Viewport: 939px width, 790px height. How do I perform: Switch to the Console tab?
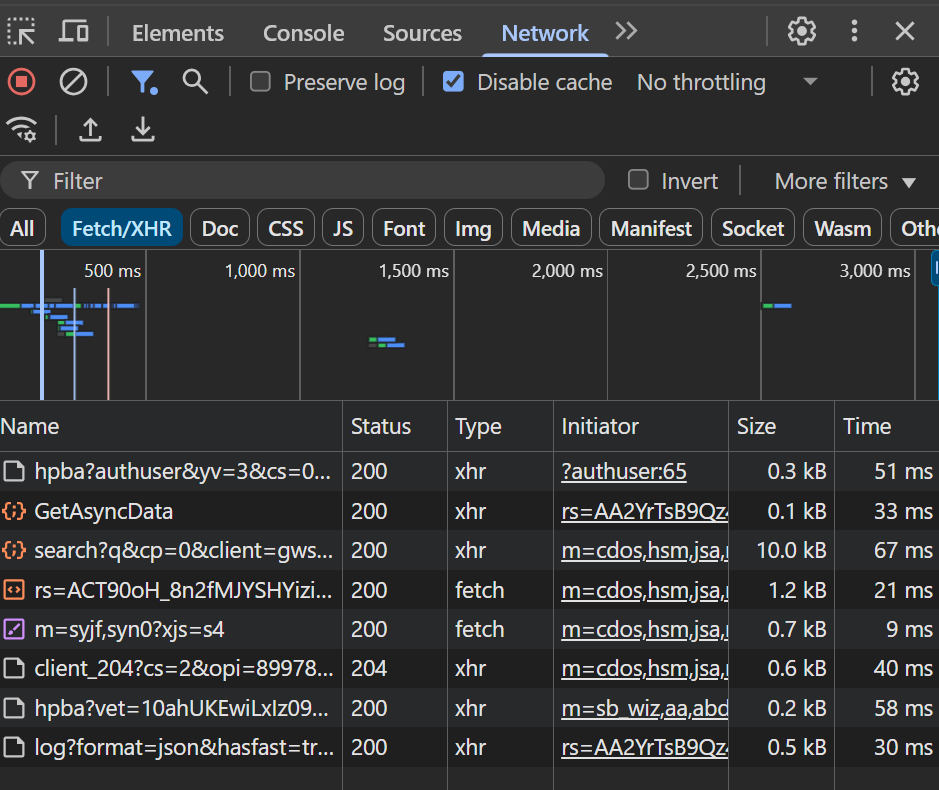[304, 33]
